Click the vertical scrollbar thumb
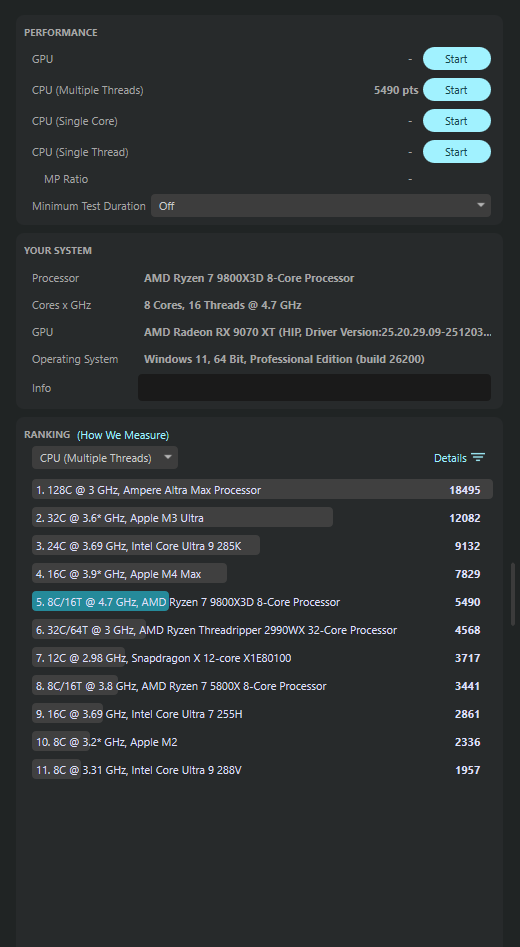Screen dimensions: 520x947 pos(513,593)
